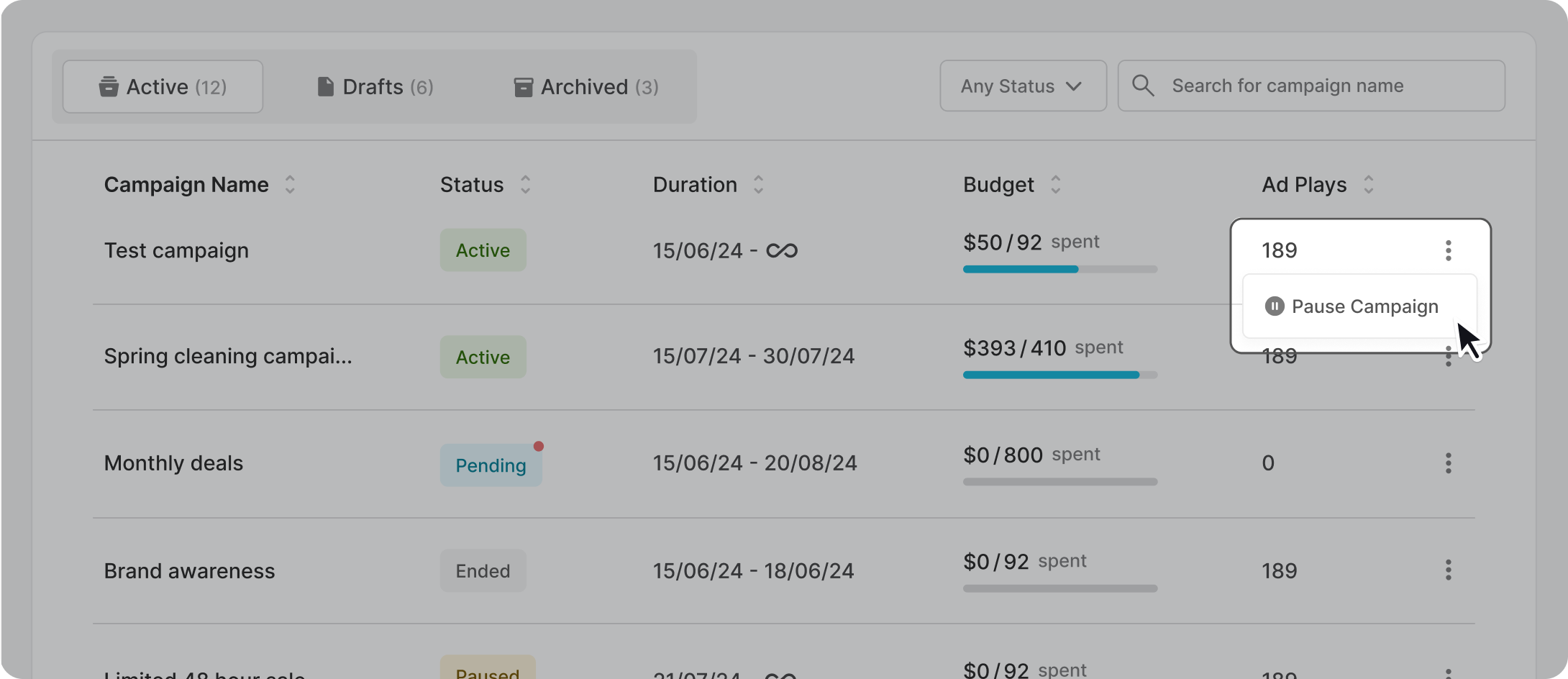
Task: Open the kebab menu for Brand awareness
Action: [x=1448, y=570]
